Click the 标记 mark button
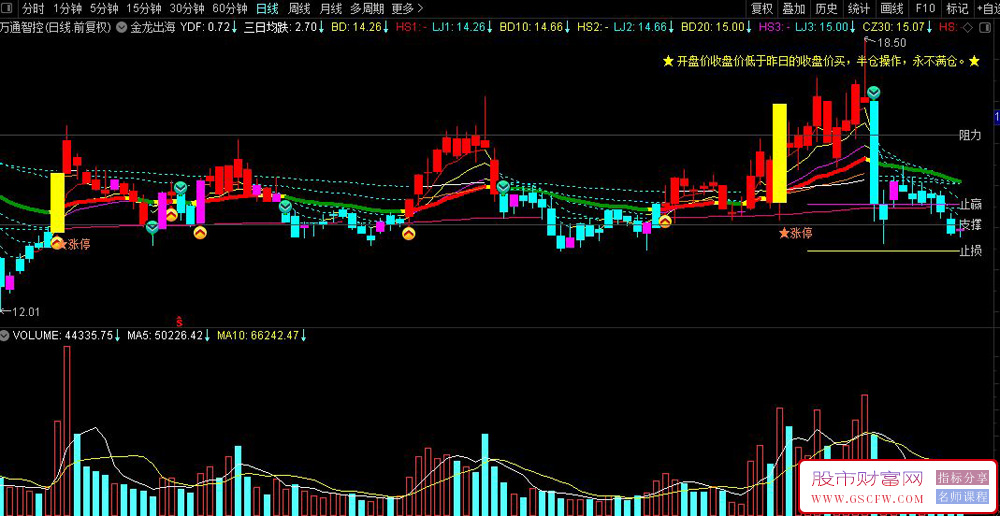Image resolution: width=1000 pixels, height=516 pixels. [x=957, y=8]
